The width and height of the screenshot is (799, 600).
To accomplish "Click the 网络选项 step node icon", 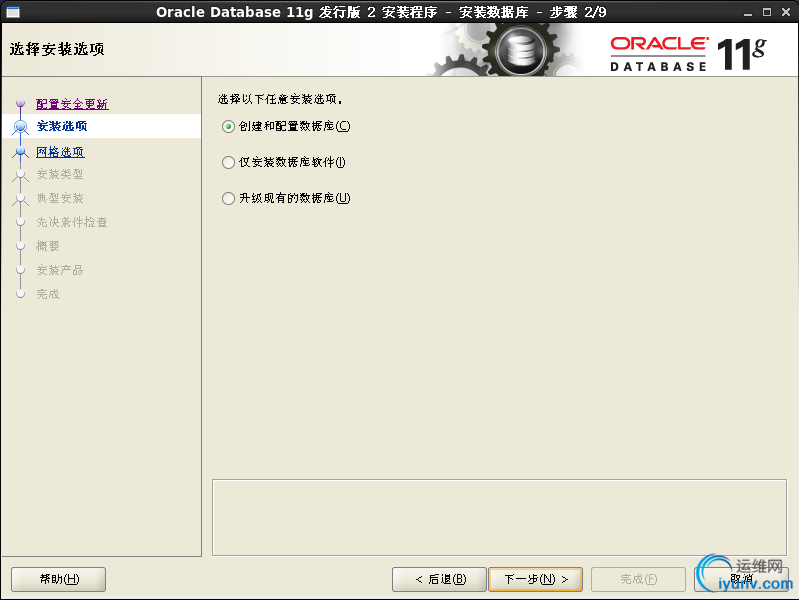I will (x=20, y=152).
